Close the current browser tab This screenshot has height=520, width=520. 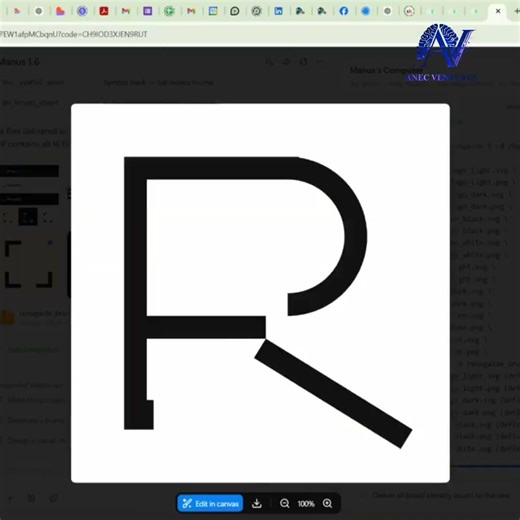498,11
